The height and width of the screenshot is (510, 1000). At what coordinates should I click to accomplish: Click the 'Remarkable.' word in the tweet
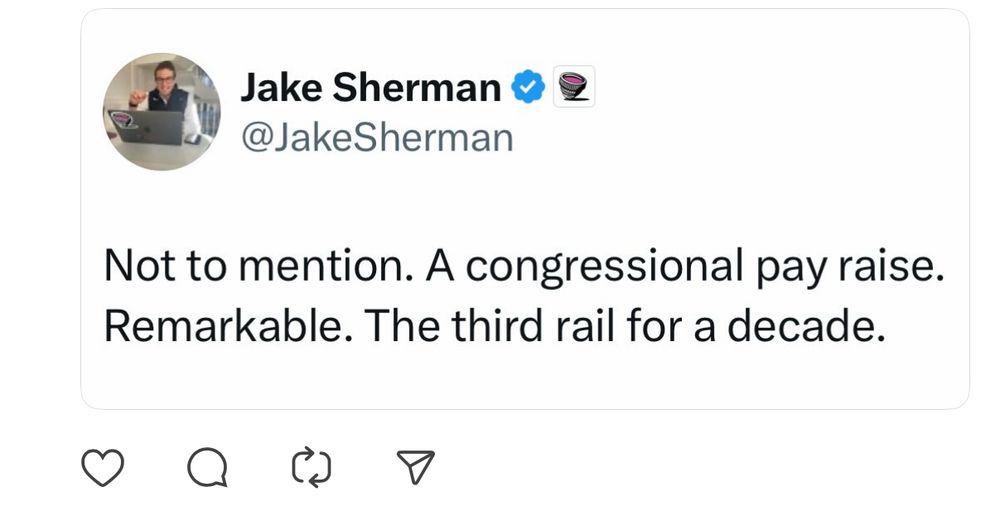[228, 326]
